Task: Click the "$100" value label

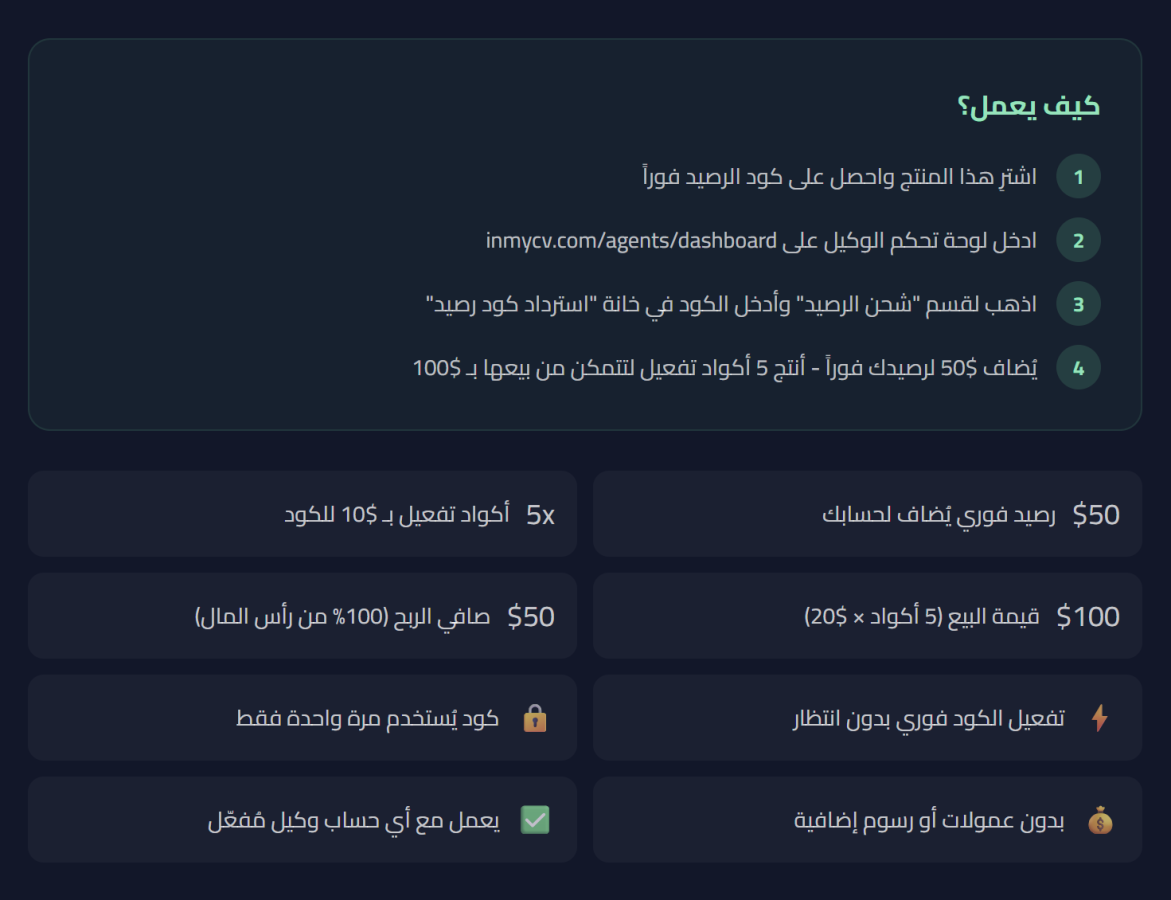Action: (1088, 617)
